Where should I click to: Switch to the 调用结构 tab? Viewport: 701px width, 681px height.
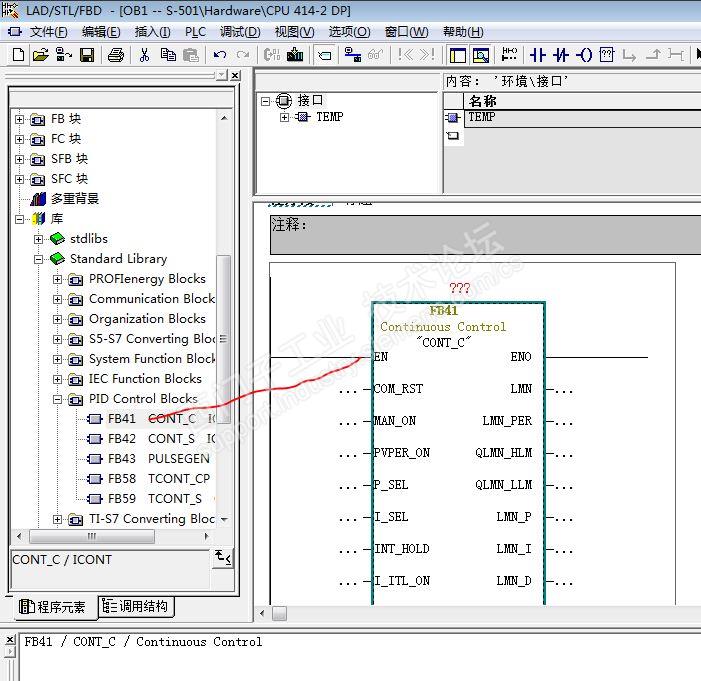[136, 606]
